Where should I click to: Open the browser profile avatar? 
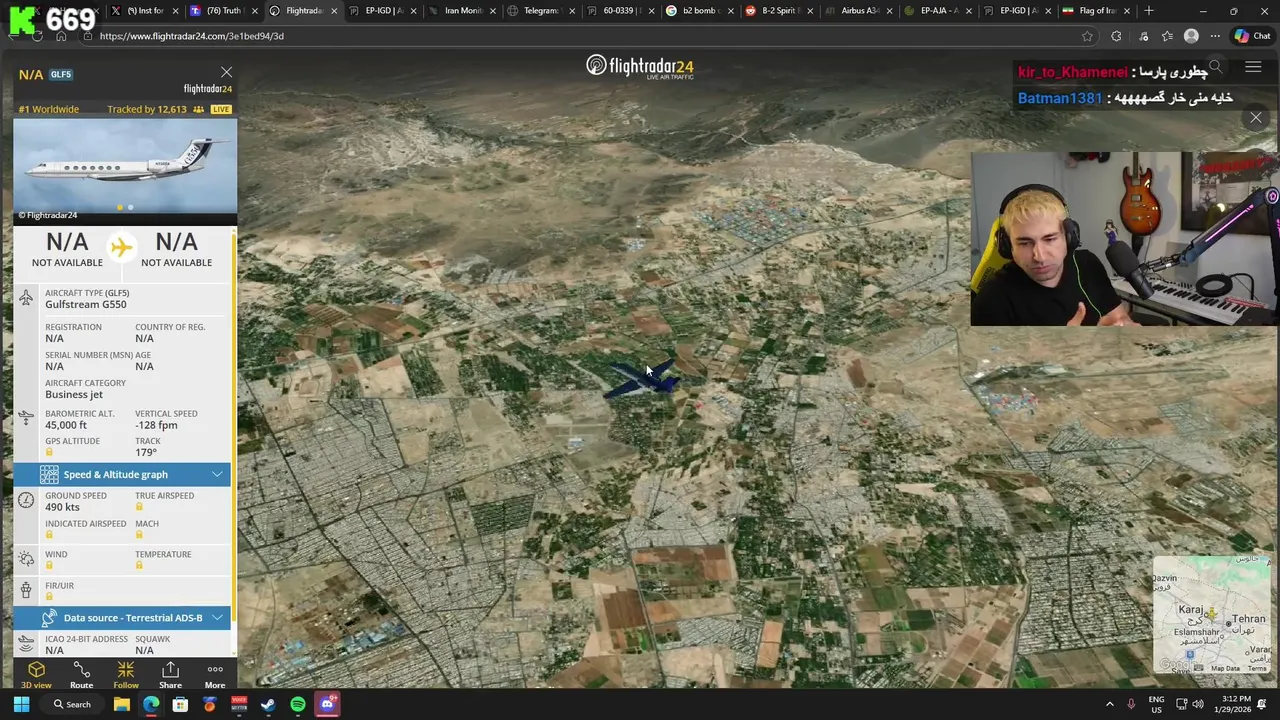coord(1191,36)
